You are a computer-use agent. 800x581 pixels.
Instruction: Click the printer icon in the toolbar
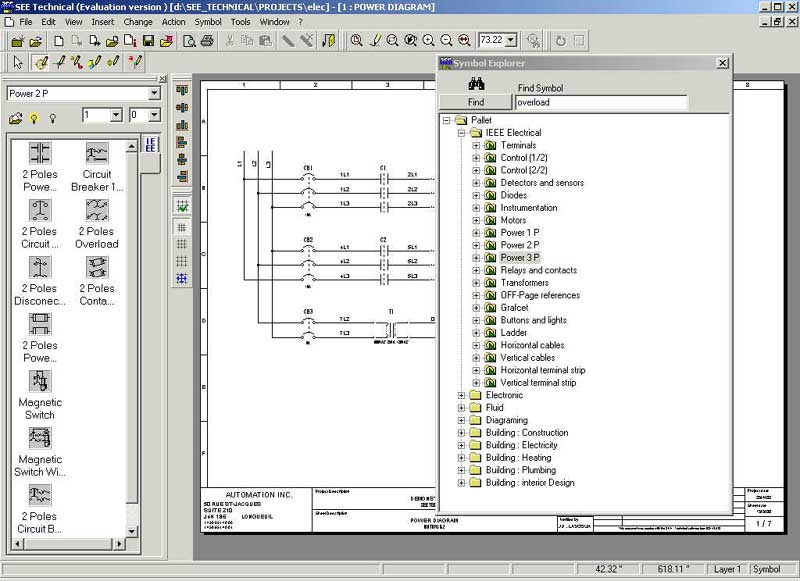[x=207, y=41]
